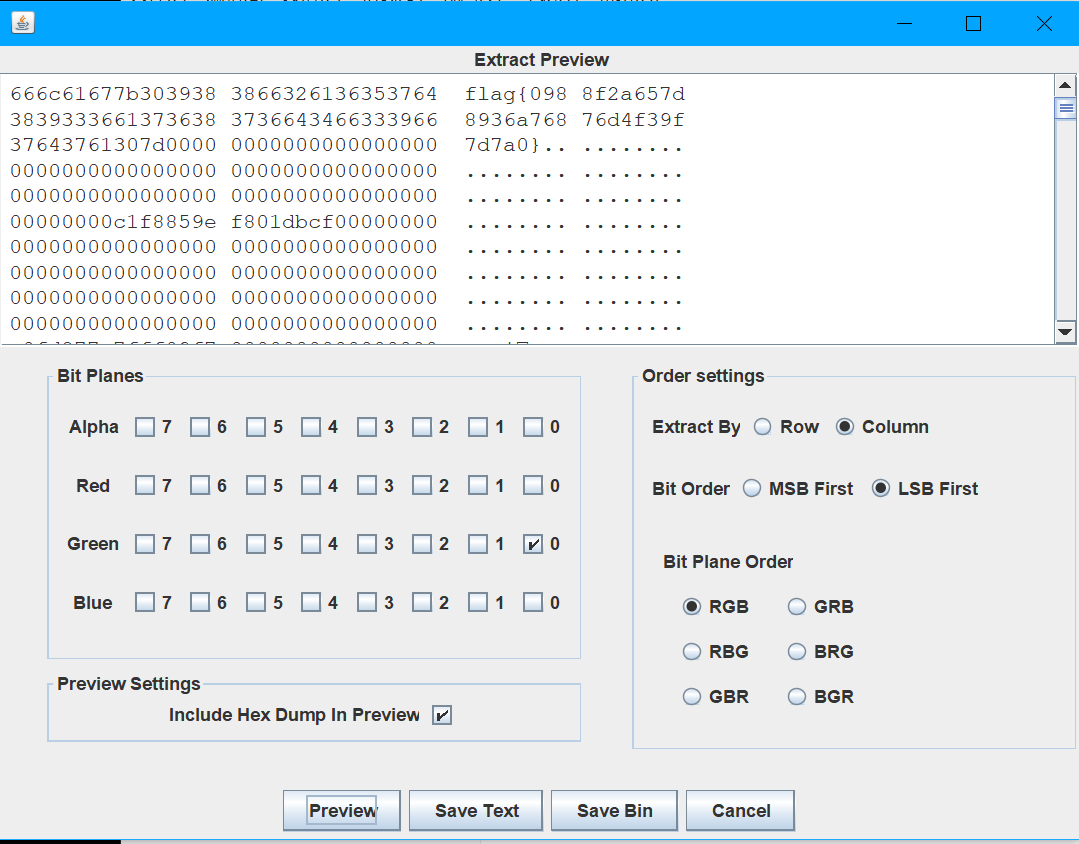Select GRB bit plane order
This screenshot has width=1079, height=844.
(797, 606)
